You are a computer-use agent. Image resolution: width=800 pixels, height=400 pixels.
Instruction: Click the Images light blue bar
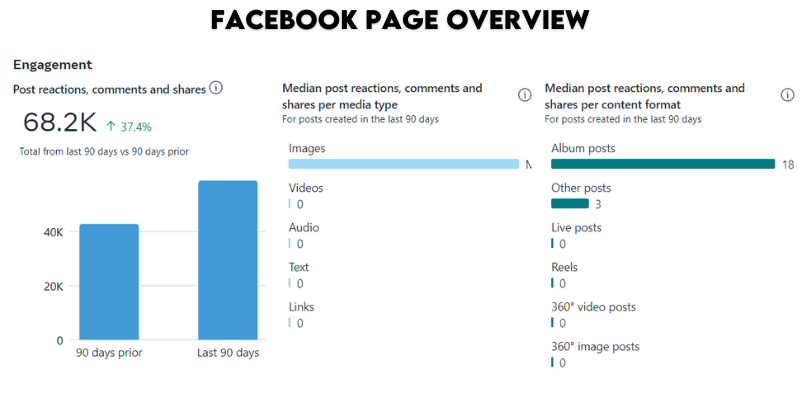pos(404,164)
